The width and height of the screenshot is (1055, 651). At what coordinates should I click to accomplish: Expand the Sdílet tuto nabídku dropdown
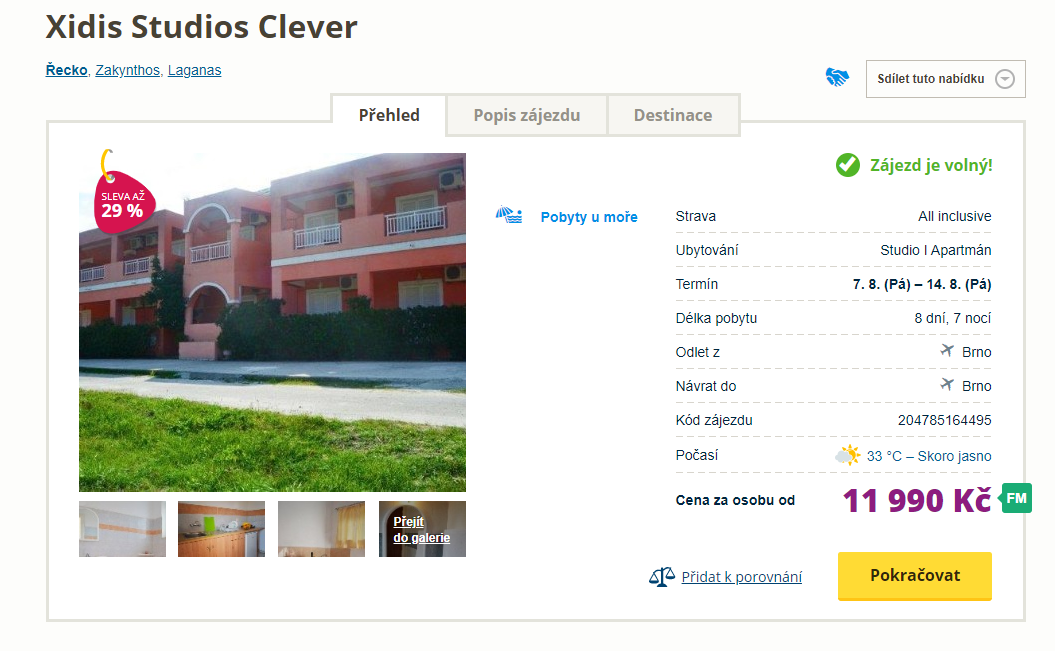[x=945, y=79]
